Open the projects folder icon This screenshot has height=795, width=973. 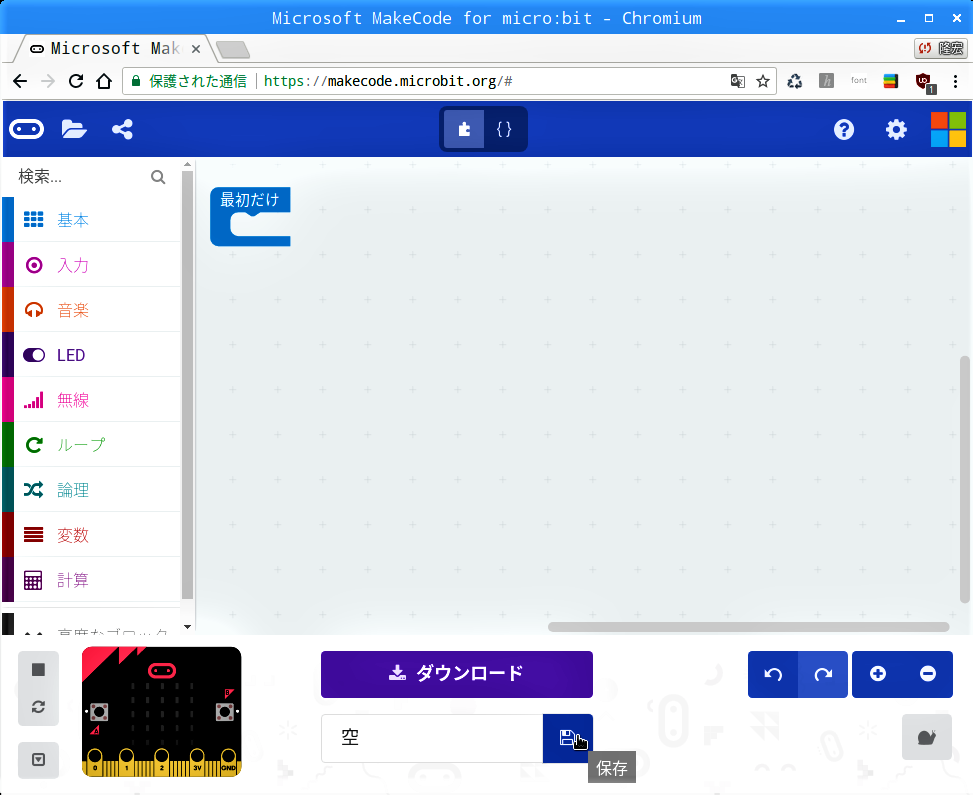74,129
